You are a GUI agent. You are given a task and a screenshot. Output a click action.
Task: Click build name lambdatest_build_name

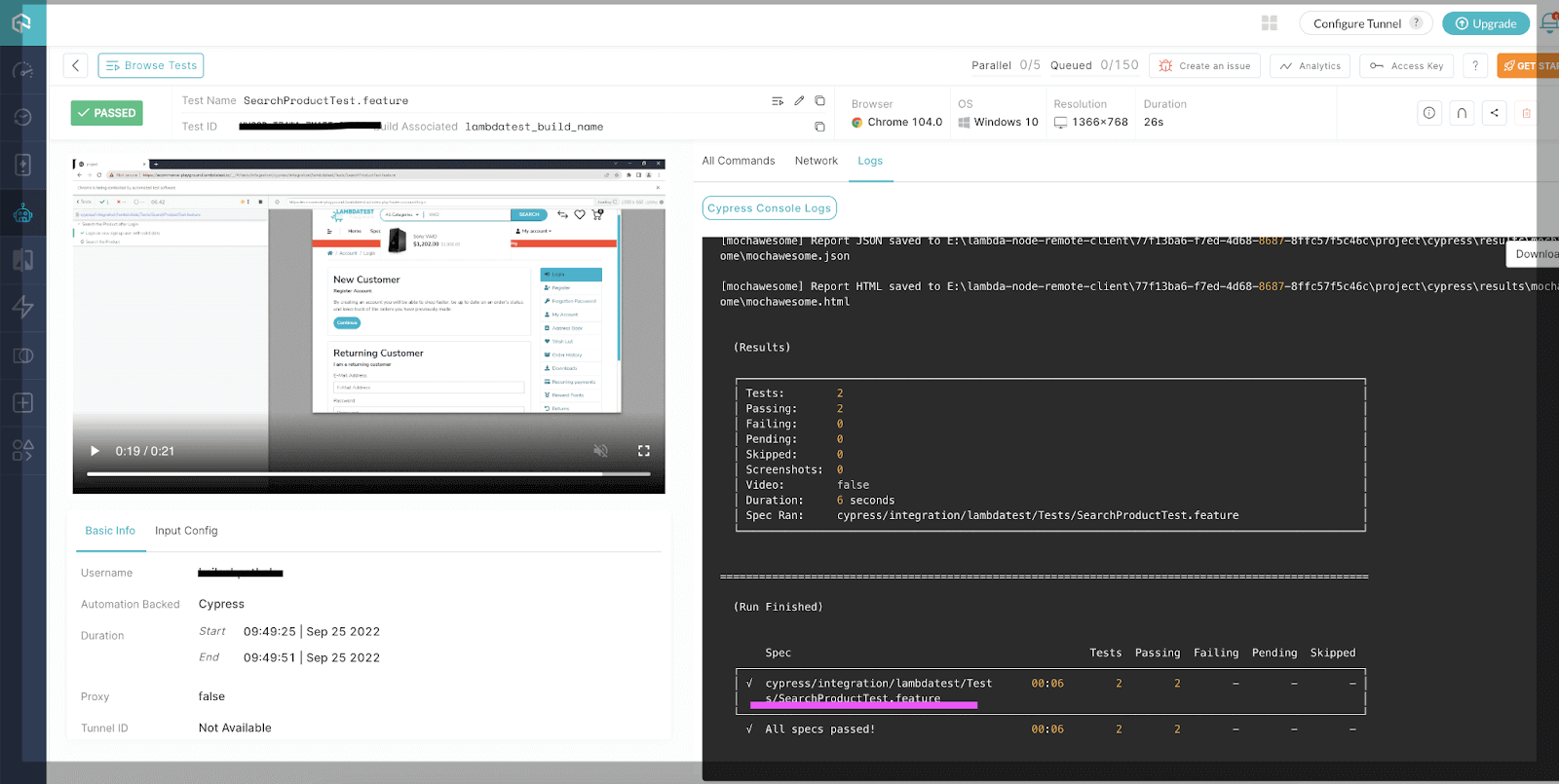(534, 127)
